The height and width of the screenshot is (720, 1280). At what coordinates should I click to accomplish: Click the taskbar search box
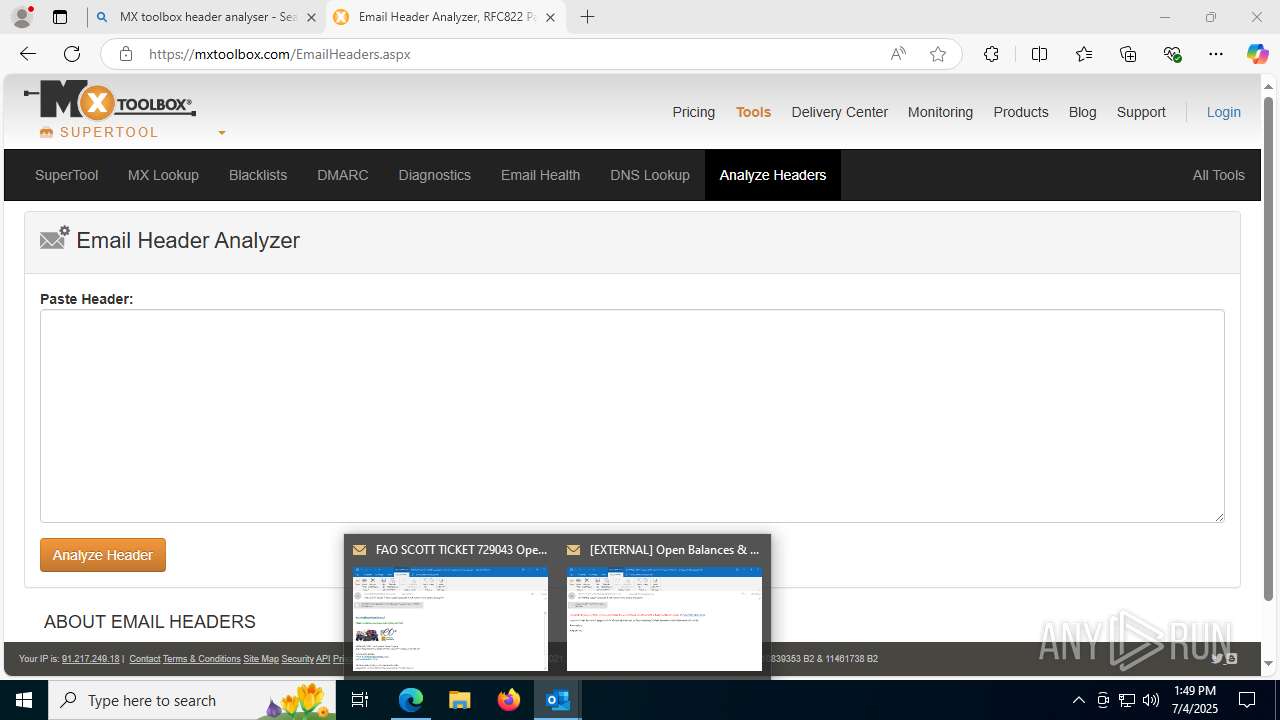(x=192, y=700)
